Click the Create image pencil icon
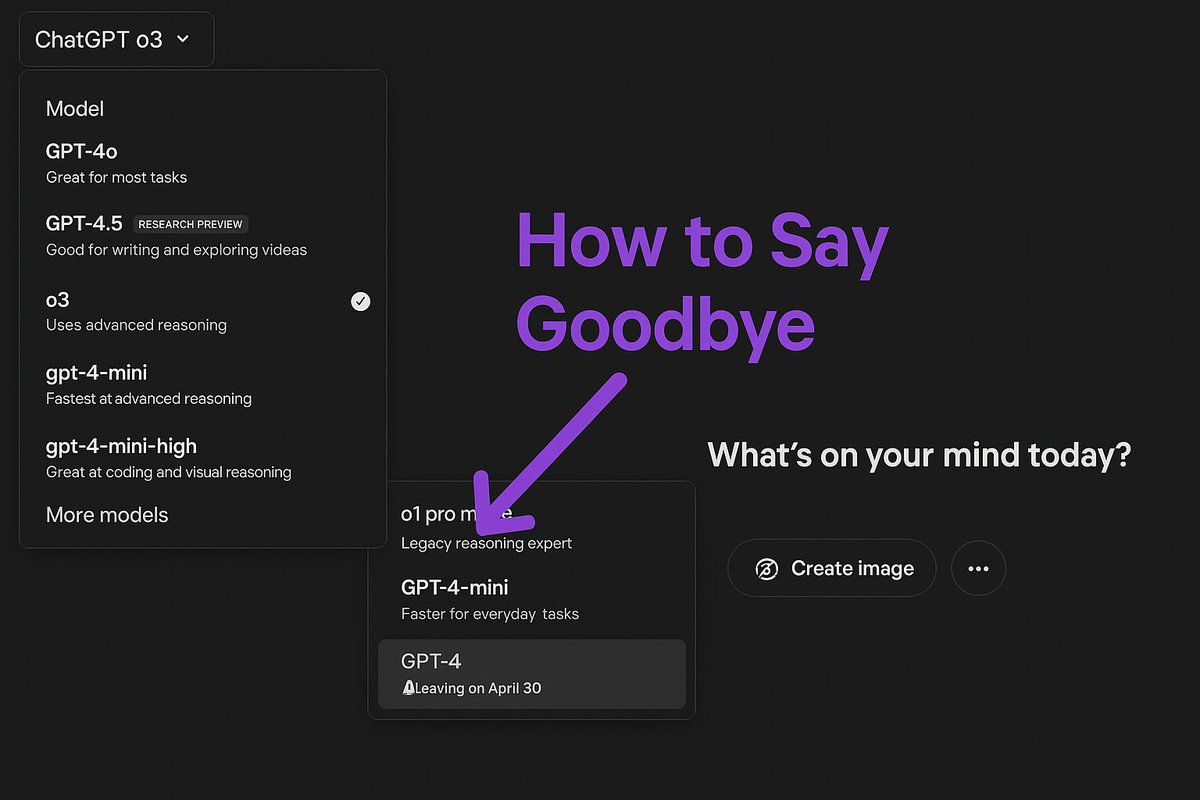 pyautogui.click(x=766, y=569)
